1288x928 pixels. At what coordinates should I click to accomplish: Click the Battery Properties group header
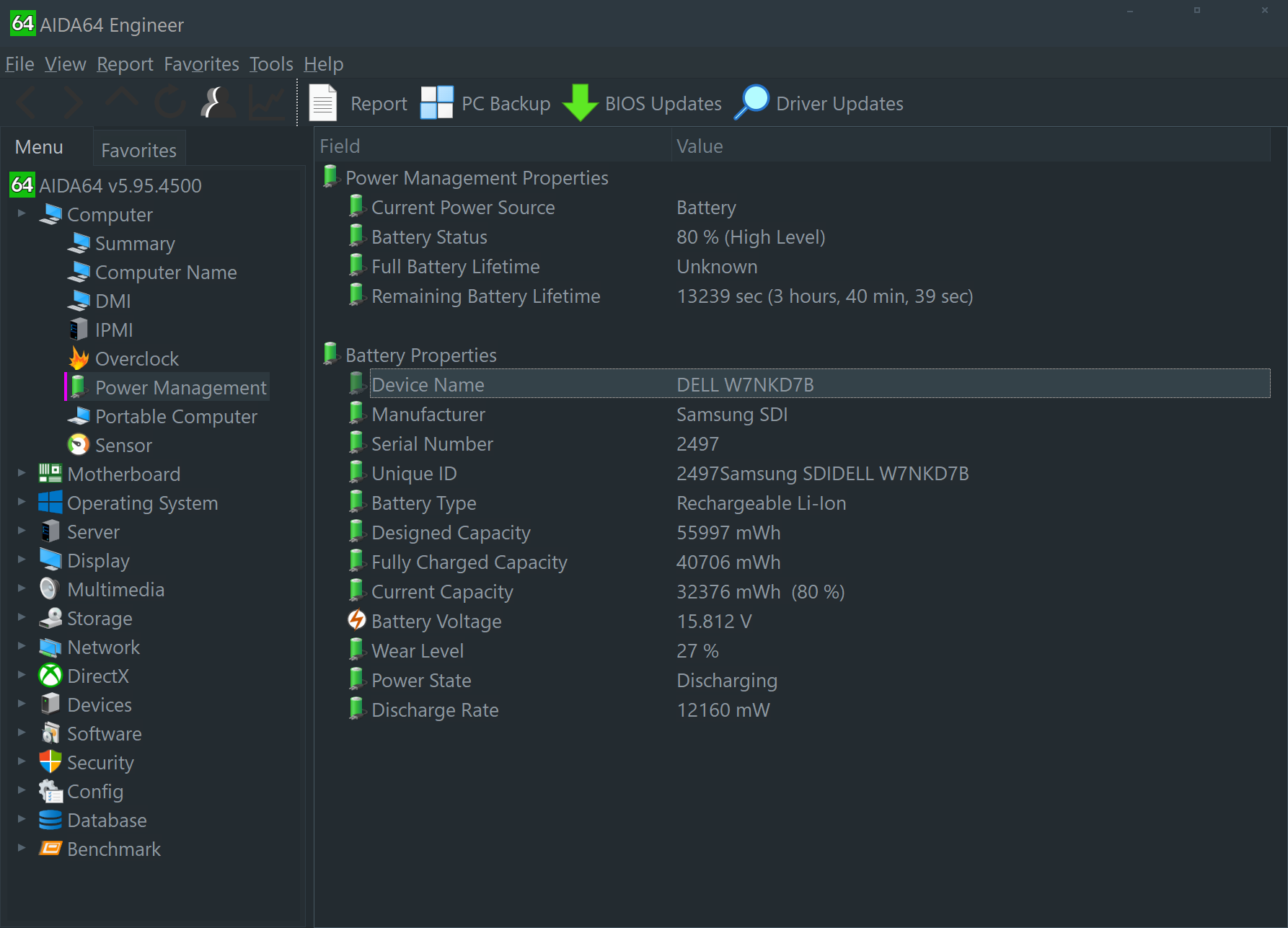(x=420, y=355)
